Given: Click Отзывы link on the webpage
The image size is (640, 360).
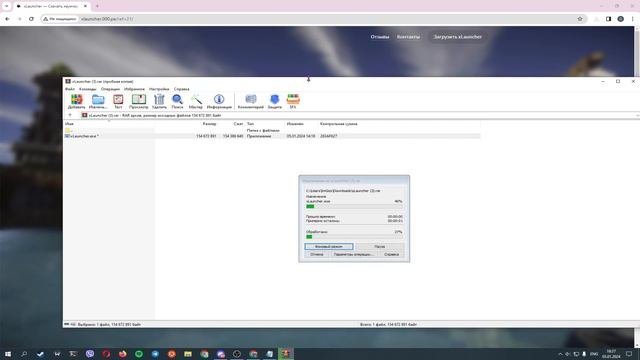Looking at the screenshot, I should 380,37.
